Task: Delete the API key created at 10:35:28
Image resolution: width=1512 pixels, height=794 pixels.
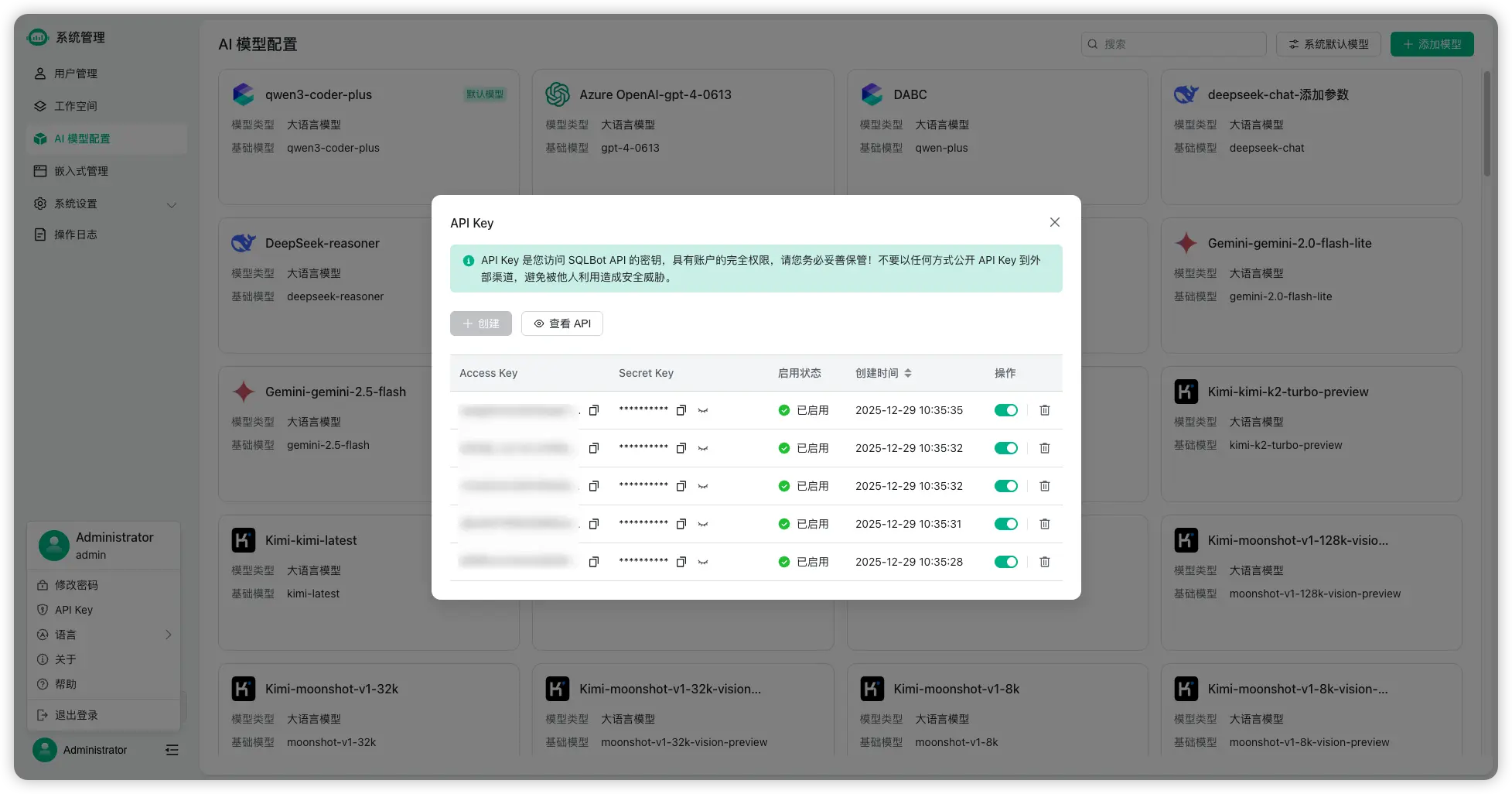Action: [x=1045, y=562]
